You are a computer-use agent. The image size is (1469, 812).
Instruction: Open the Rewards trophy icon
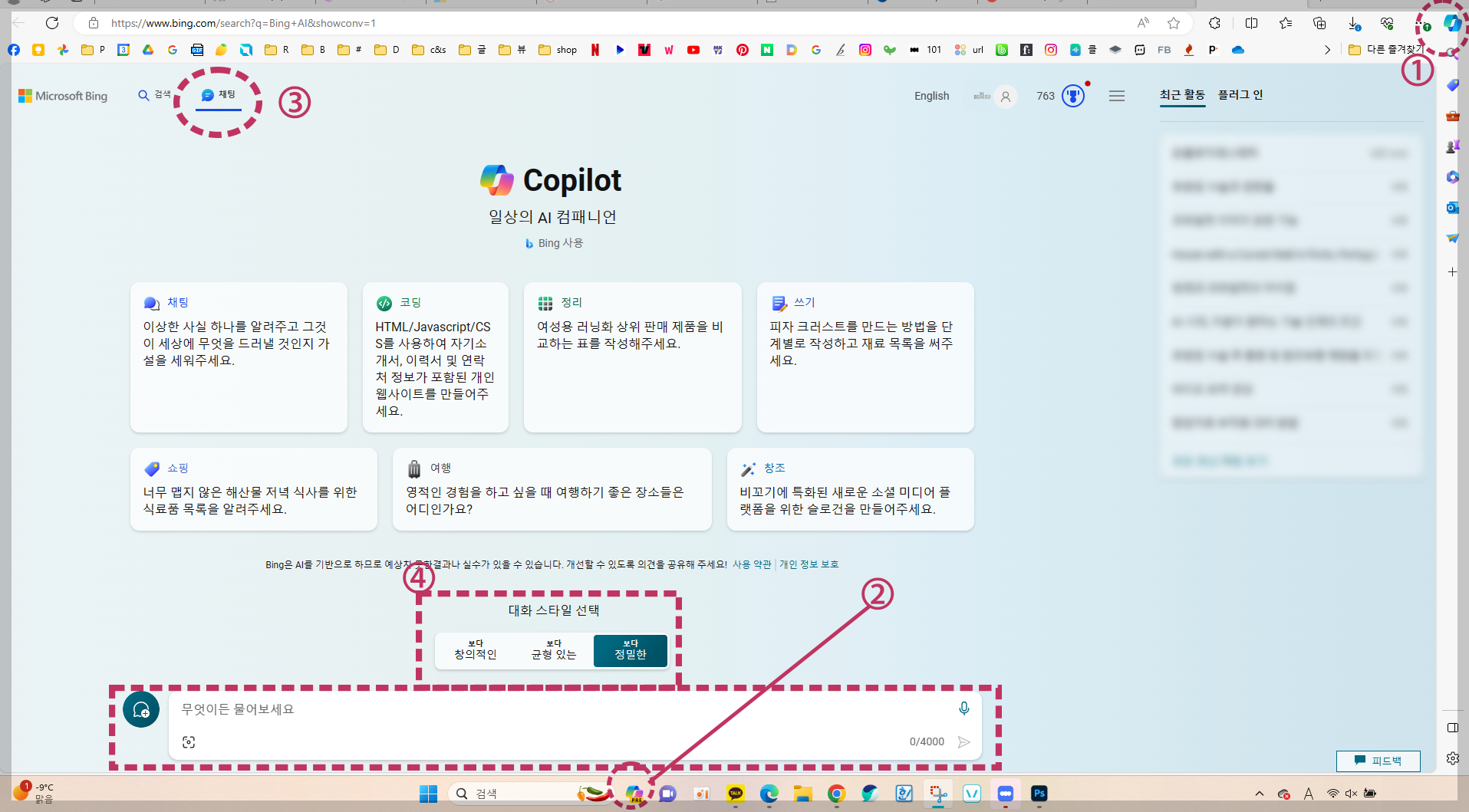click(1073, 96)
